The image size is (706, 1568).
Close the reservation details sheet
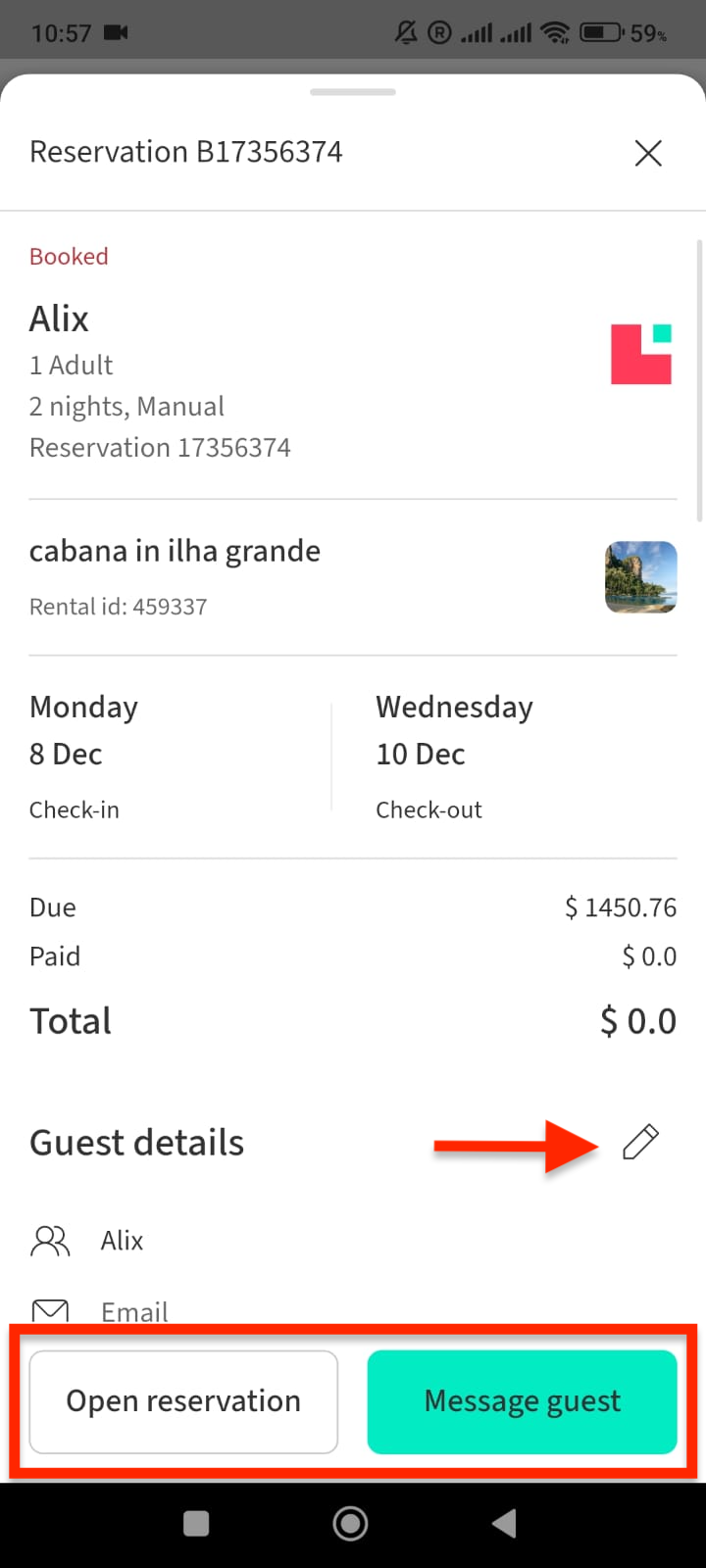[x=648, y=153]
